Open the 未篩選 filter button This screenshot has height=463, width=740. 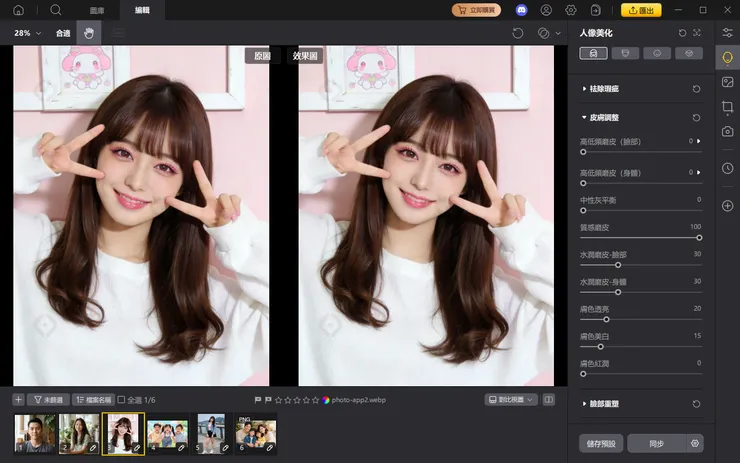click(x=49, y=400)
